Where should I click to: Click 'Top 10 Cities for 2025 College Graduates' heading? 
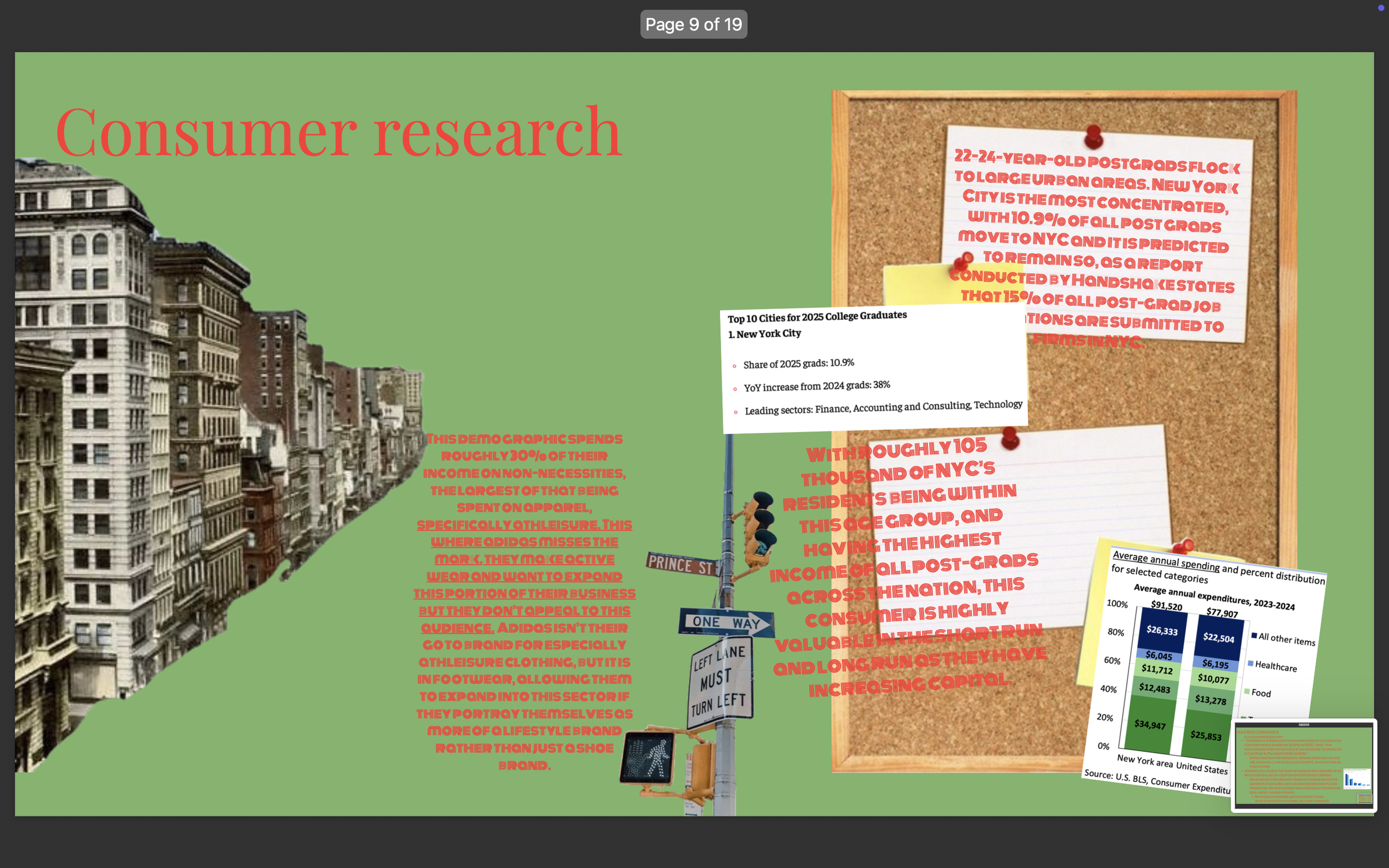tap(817, 317)
